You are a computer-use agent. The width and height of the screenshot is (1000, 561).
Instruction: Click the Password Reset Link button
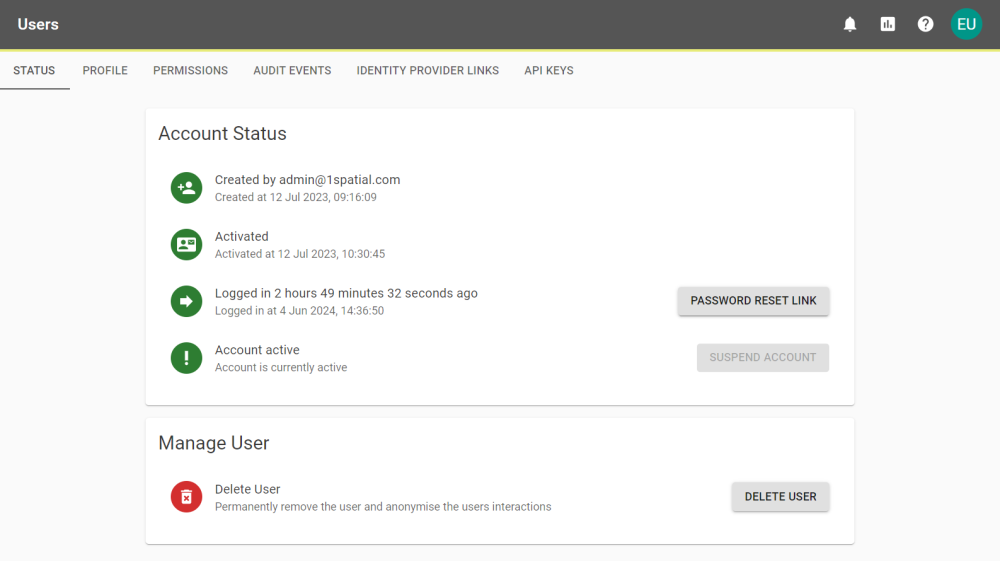[x=753, y=301]
